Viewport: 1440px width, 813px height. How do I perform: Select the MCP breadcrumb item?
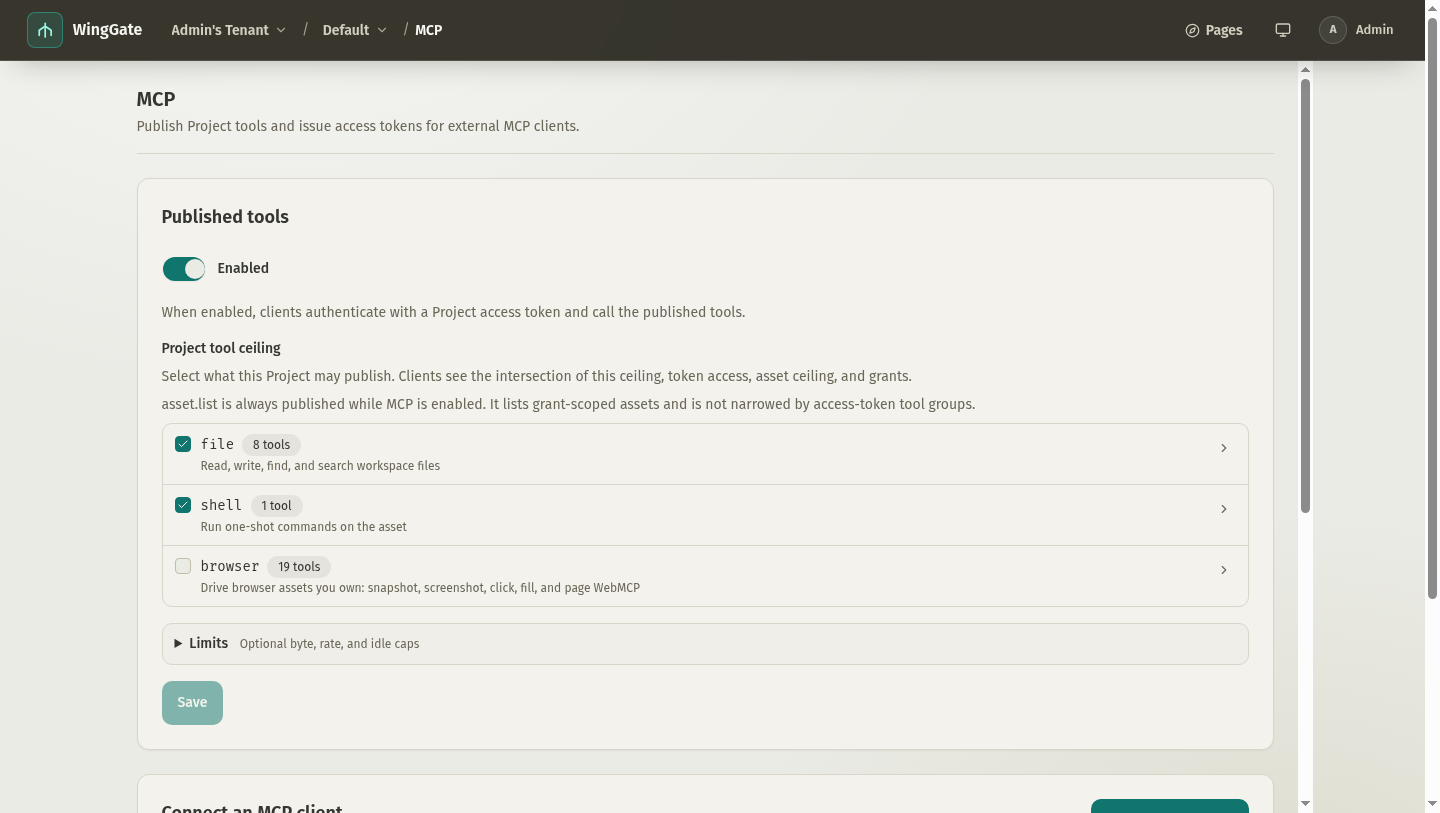pyautogui.click(x=428, y=30)
